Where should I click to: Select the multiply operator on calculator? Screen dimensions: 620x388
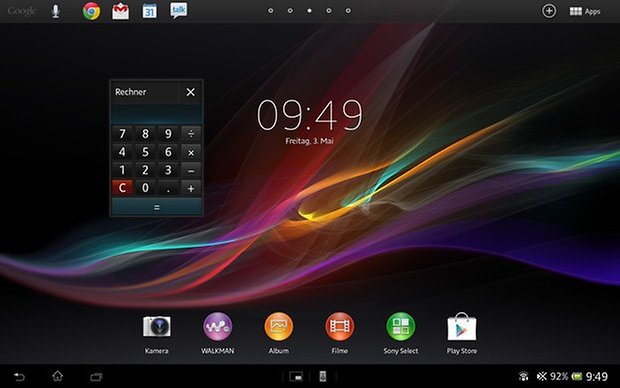[x=191, y=152]
